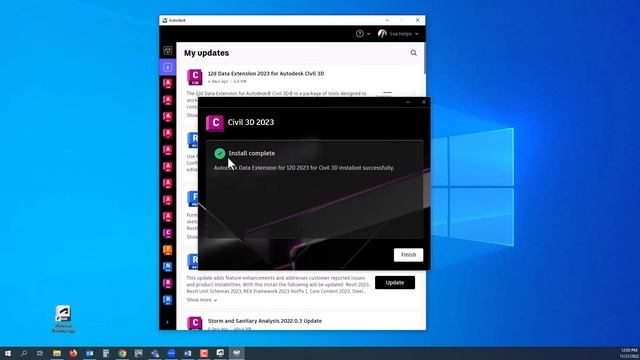640x360 pixels.
Task: Expand the sidebar with the chevron arrow
Action: point(167,322)
